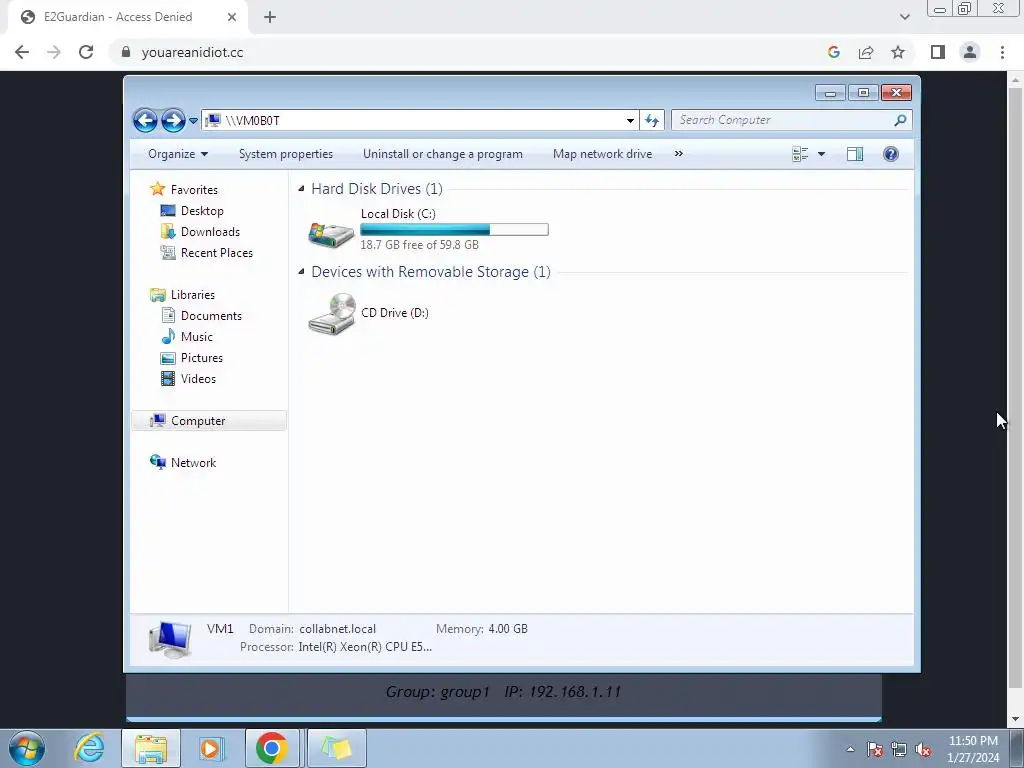Select Network in navigation pane
Image resolution: width=1024 pixels, height=768 pixels.
pyautogui.click(x=193, y=462)
